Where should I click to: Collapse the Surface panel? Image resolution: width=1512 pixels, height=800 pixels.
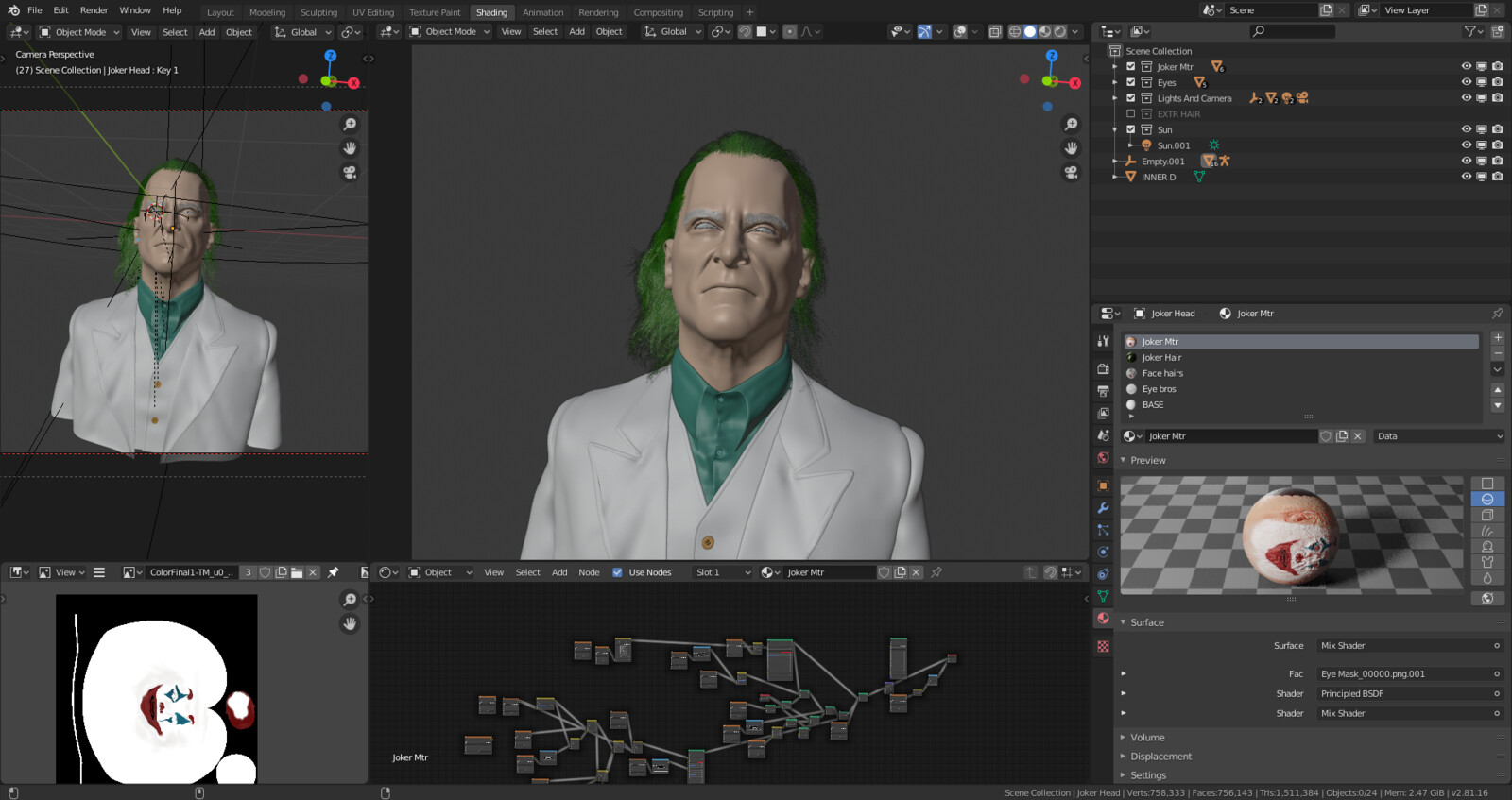(1123, 622)
